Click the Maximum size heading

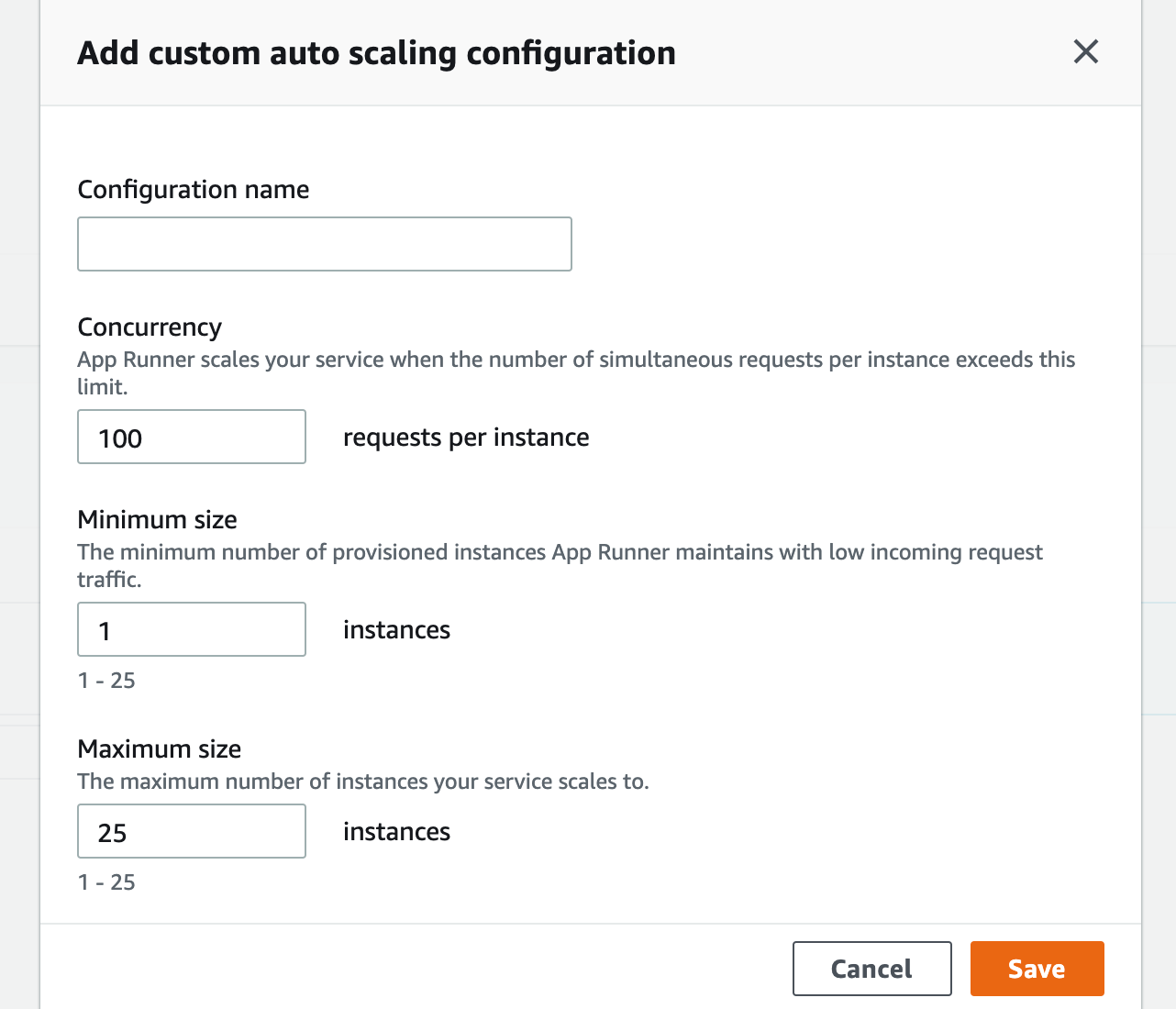159,748
